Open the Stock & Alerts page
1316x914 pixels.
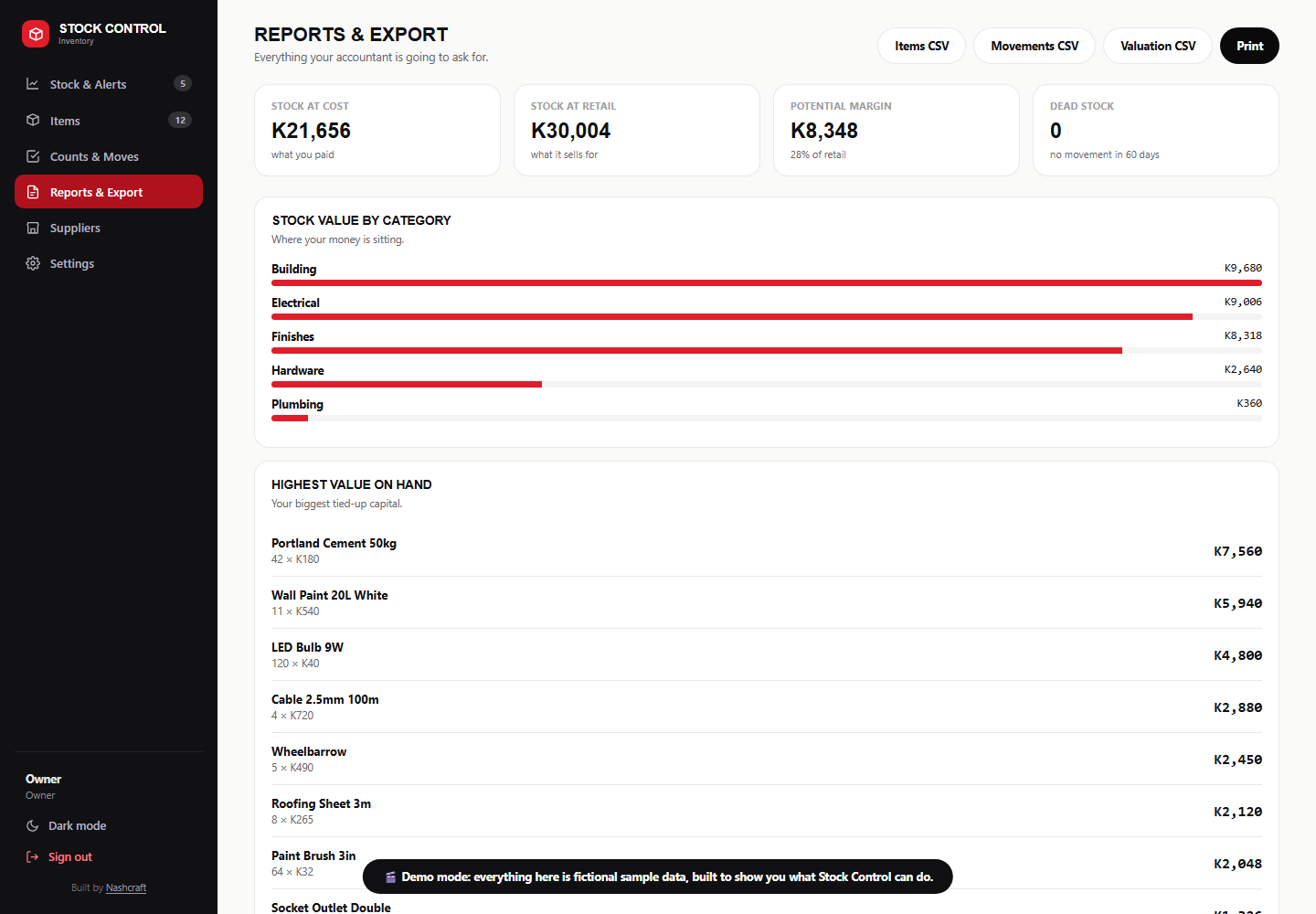click(109, 84)
